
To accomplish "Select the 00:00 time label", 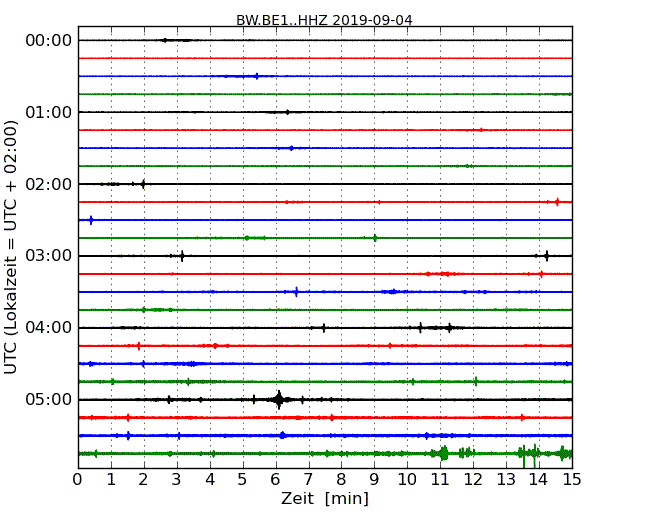I will (x=49, y=41).
